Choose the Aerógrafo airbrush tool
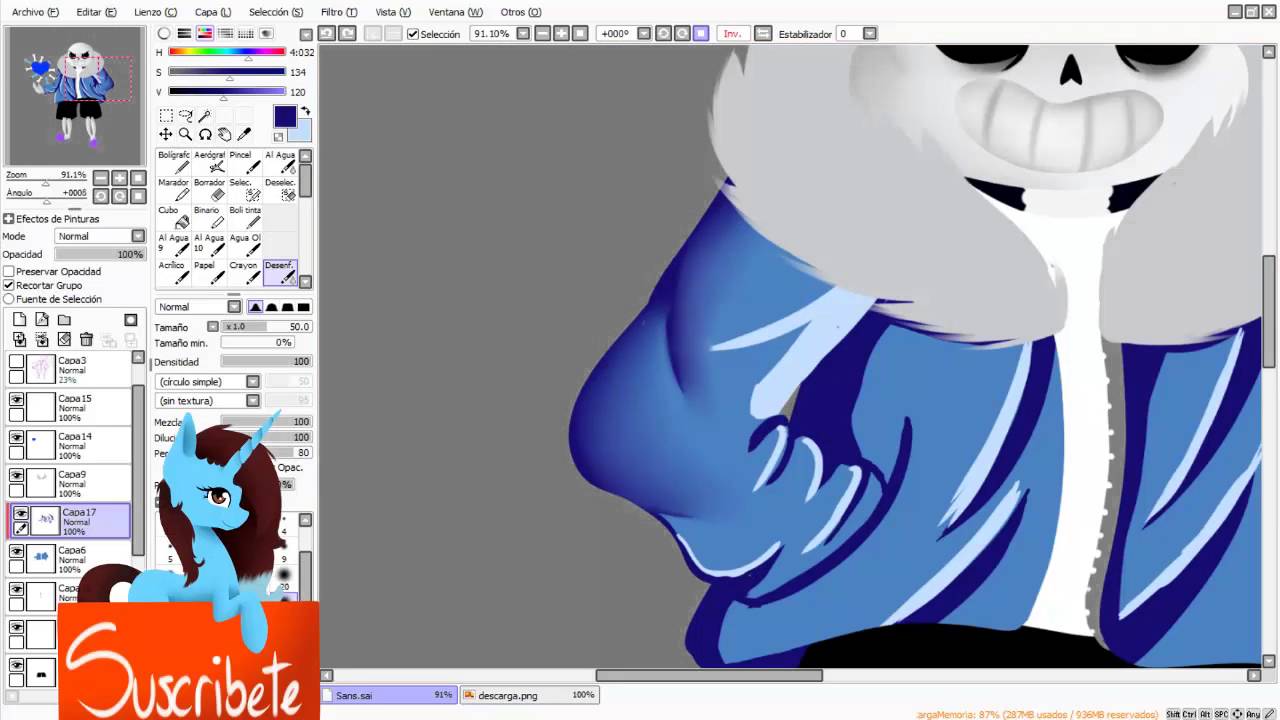 pos(210,162)
